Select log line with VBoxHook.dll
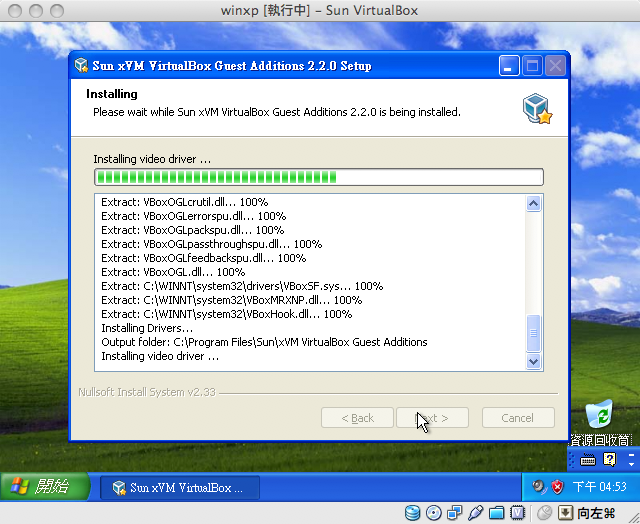 tap(227, 314)
